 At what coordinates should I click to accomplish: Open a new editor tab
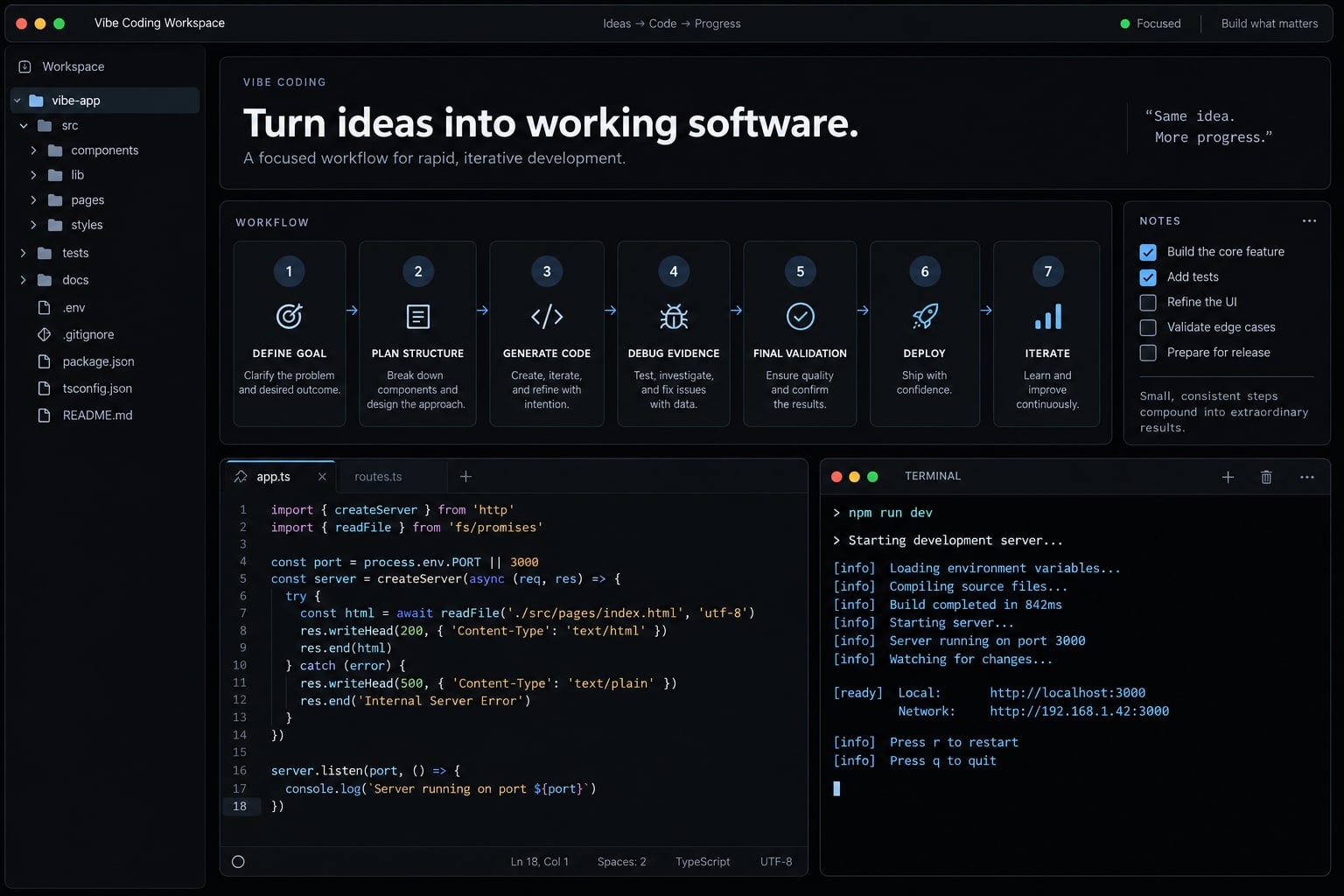[465, 477]
